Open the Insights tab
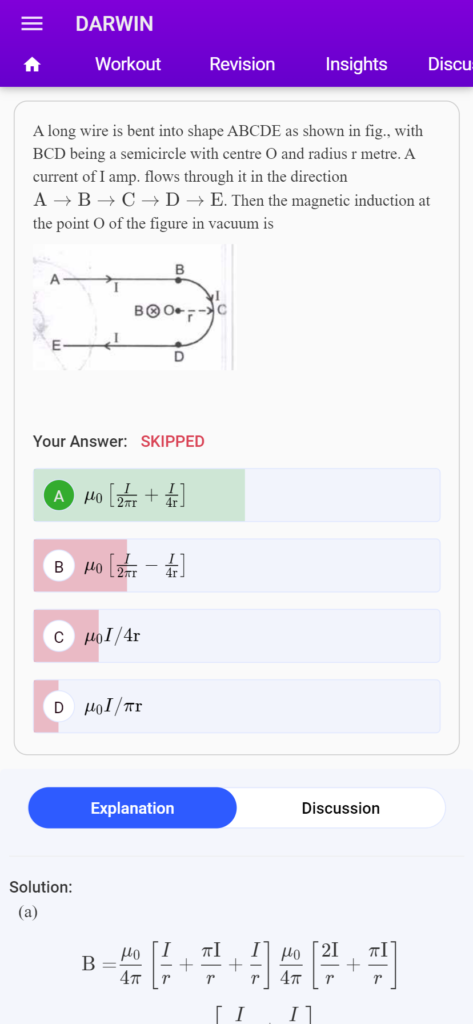 point(356,64)
